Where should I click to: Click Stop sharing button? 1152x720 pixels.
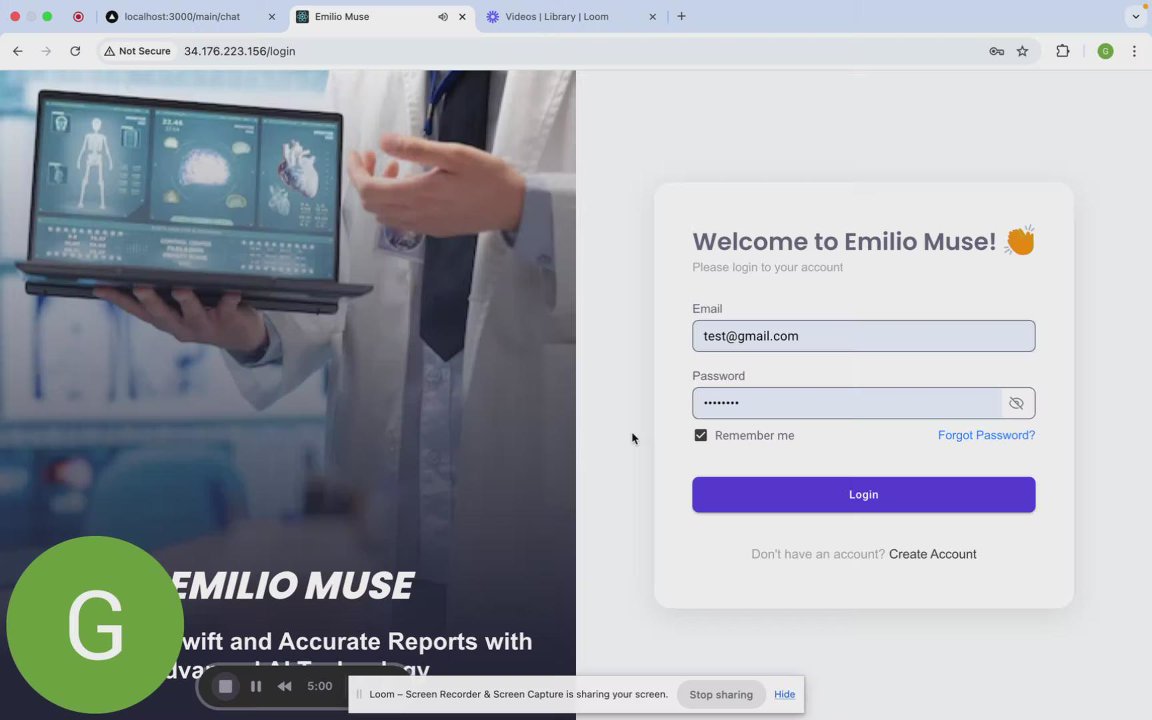pos(721,694)
